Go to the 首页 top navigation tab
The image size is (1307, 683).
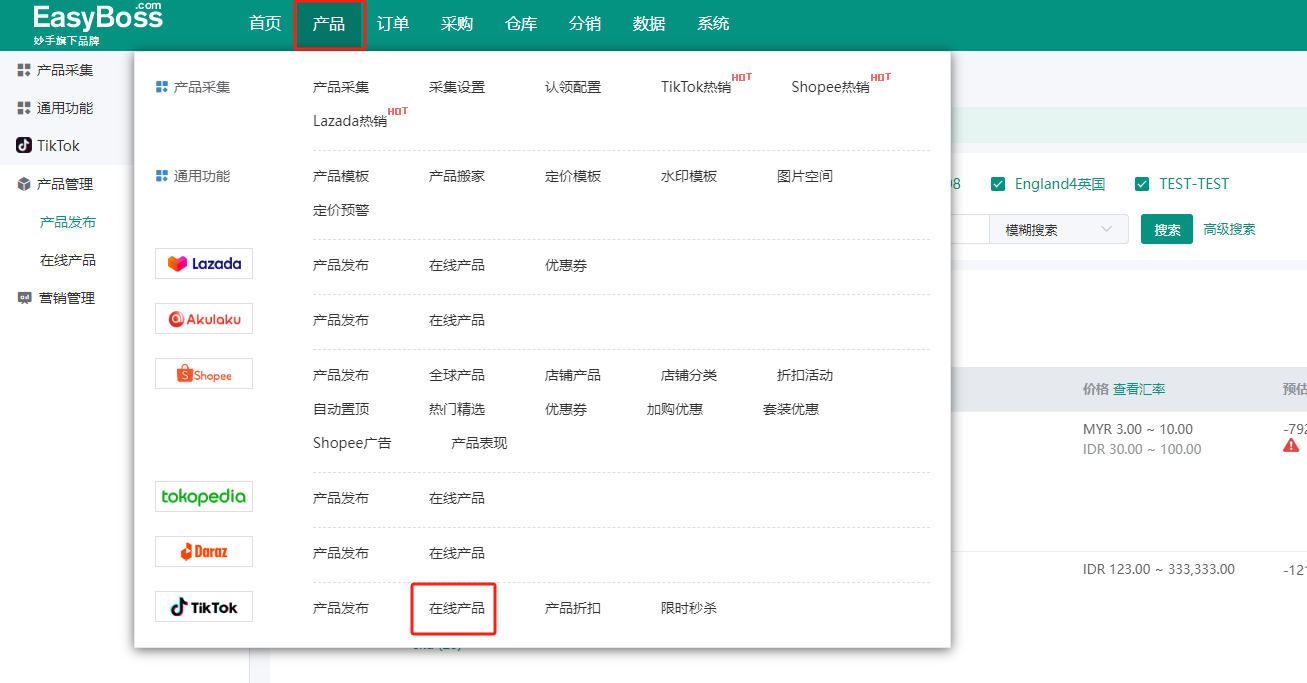(265, 24)
